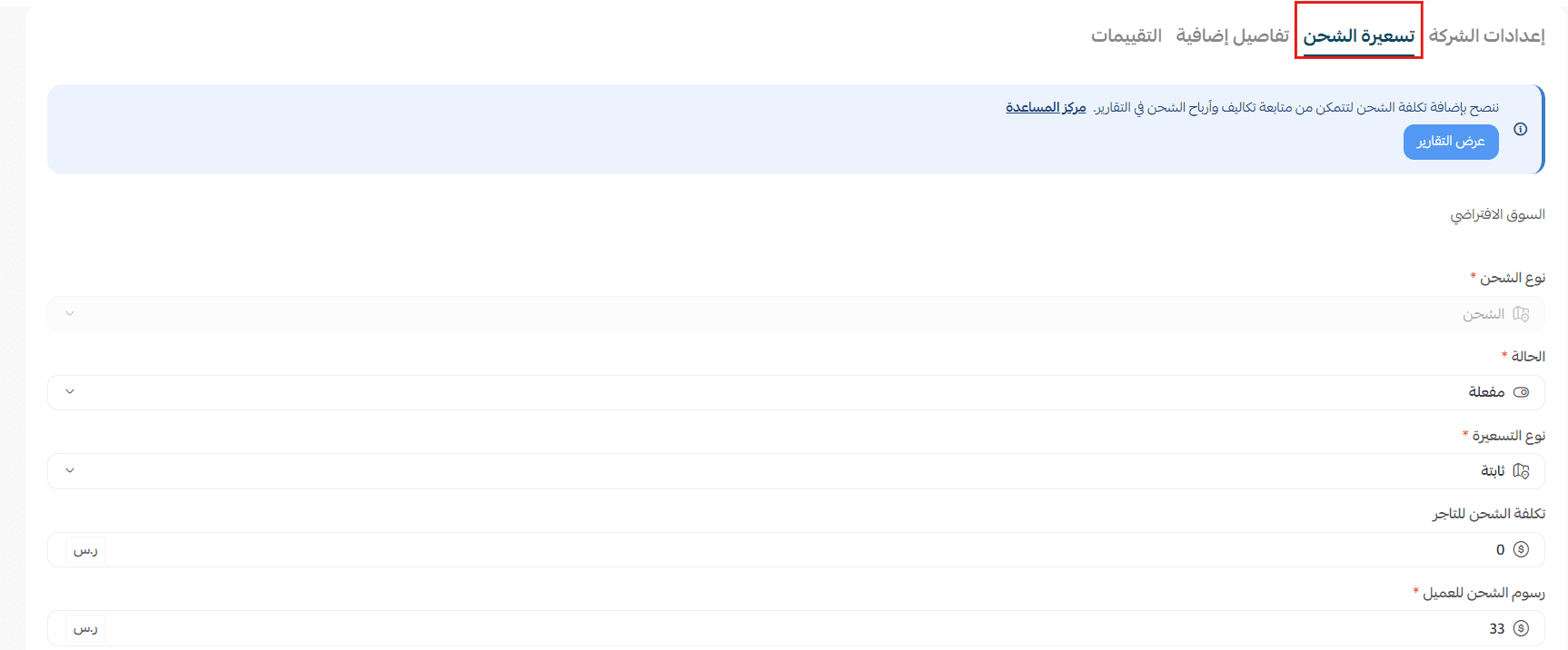Go to the التقييمات tab
This screenshot has height=650, width=1568.
point(1126,35)
